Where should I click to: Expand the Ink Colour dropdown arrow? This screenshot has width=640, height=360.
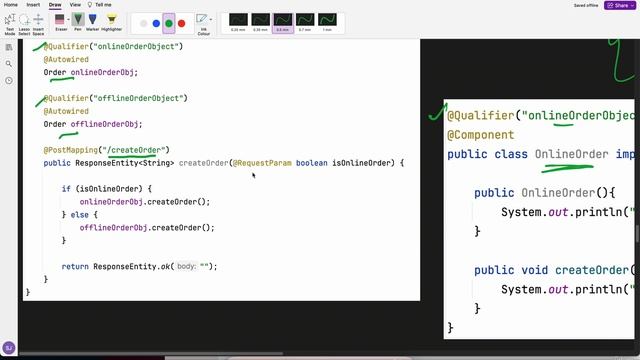(211, 19)
